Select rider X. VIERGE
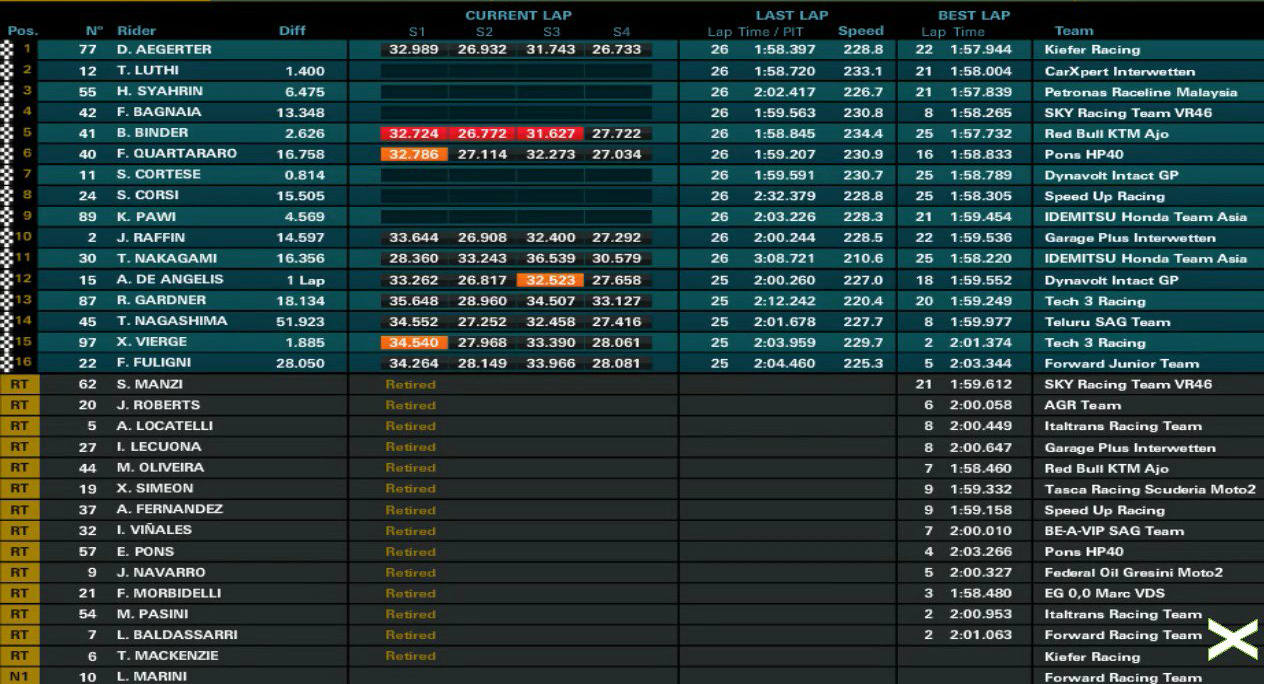This screenshot has height=684, width=1264. point(152,342)
